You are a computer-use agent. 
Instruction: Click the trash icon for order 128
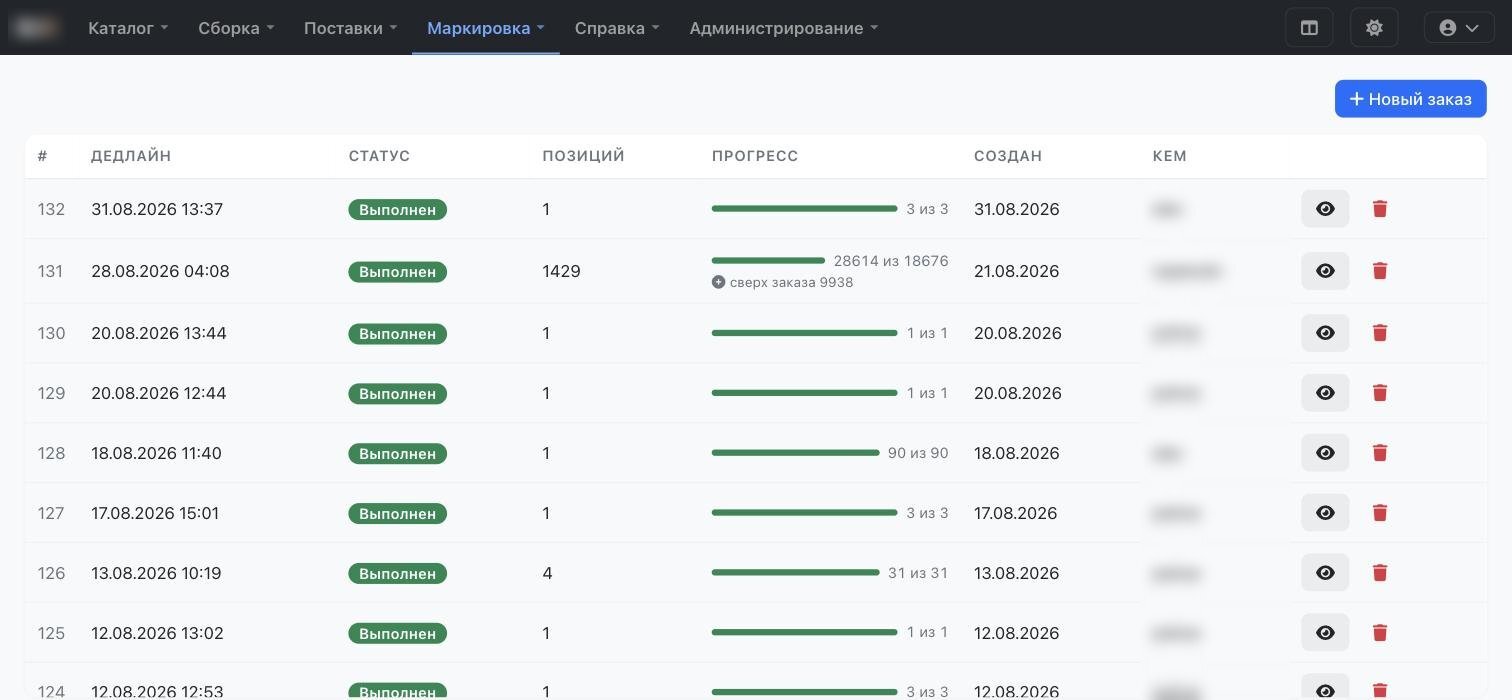[x=1380, y=453]
